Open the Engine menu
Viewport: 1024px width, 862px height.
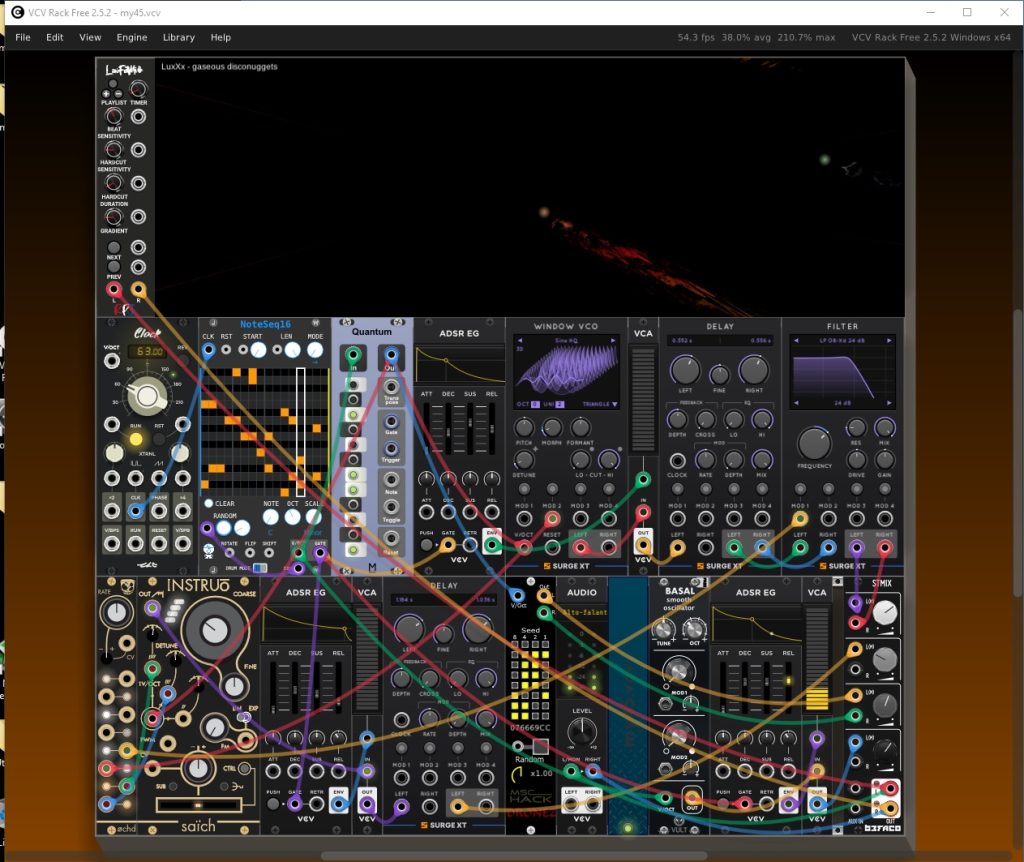point(132,37)
